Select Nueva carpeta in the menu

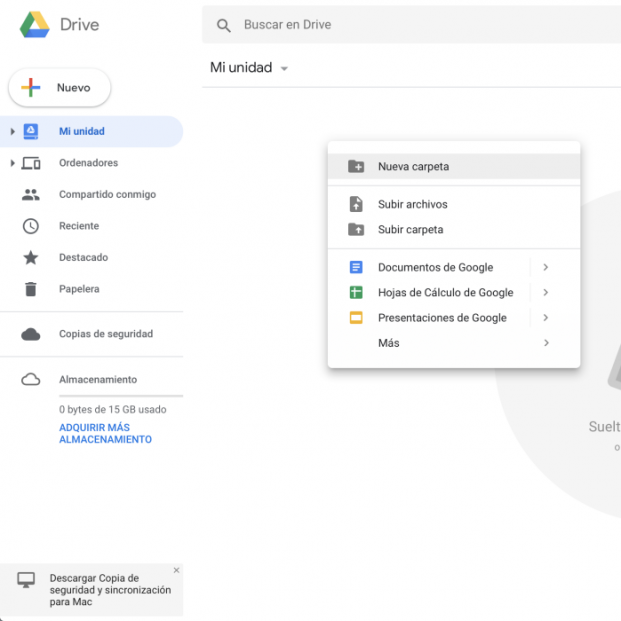tap(413, 167)
